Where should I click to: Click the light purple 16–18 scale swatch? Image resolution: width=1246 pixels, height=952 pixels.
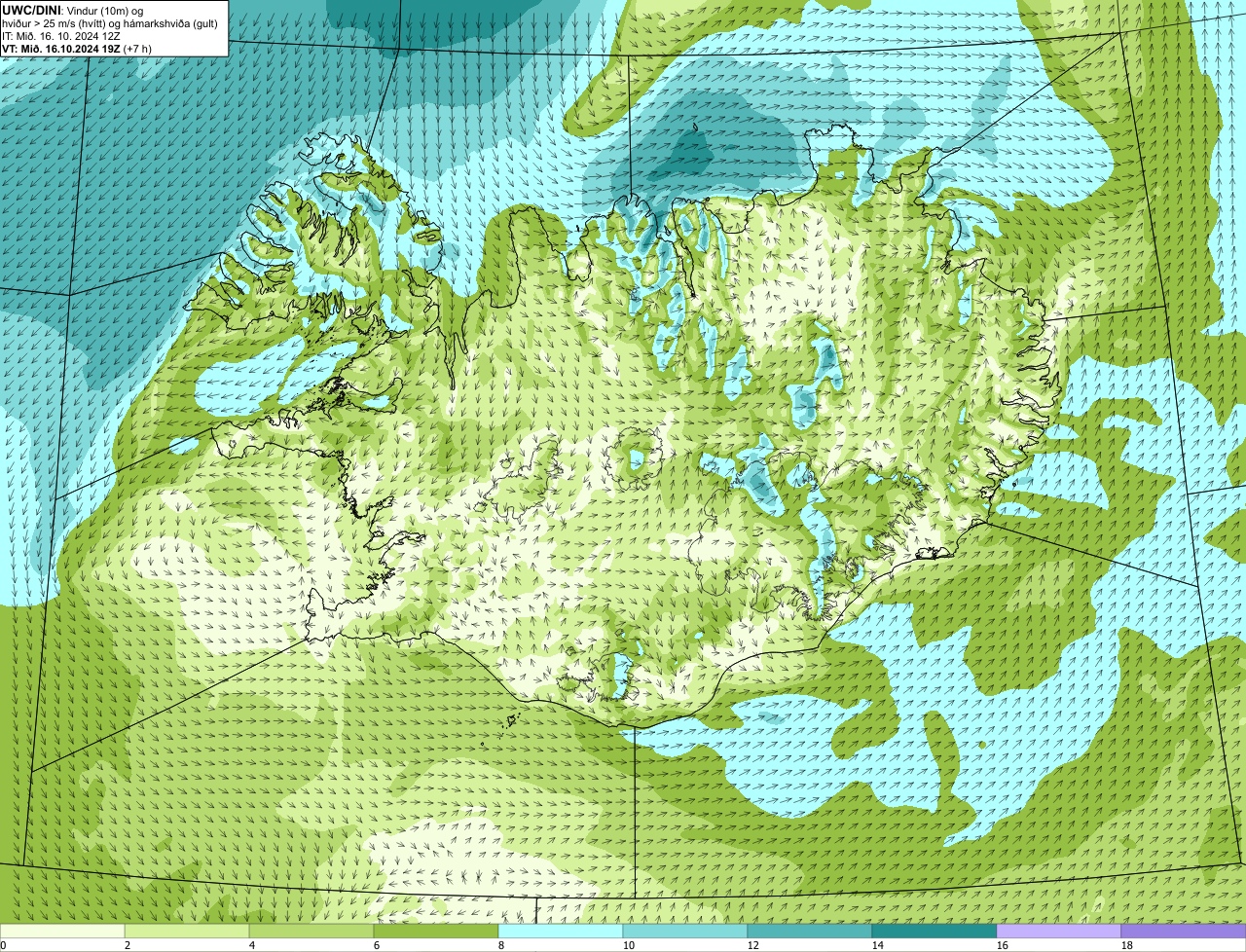pos(1059,931)
